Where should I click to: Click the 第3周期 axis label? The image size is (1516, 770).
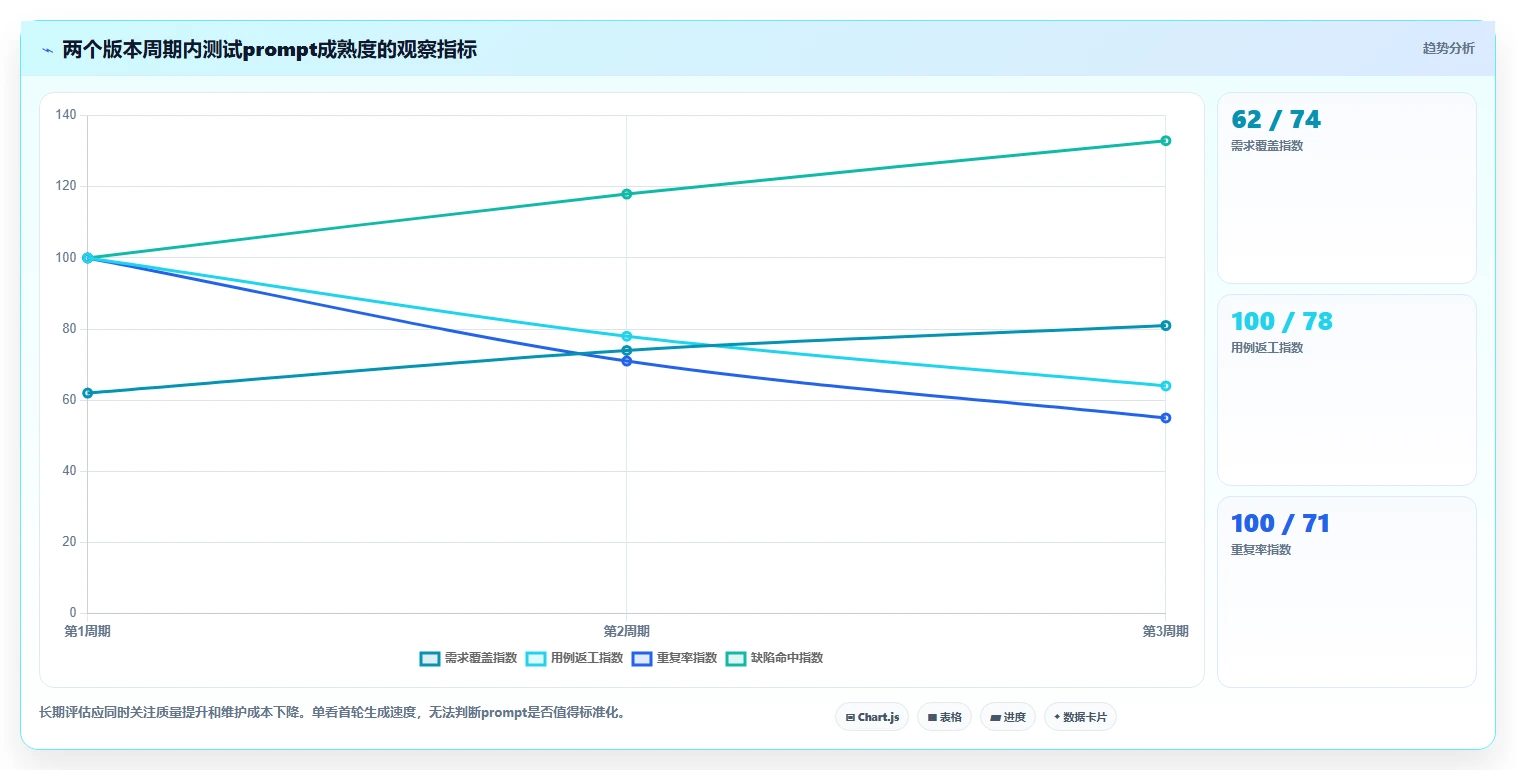click(x=1165, y=631)
